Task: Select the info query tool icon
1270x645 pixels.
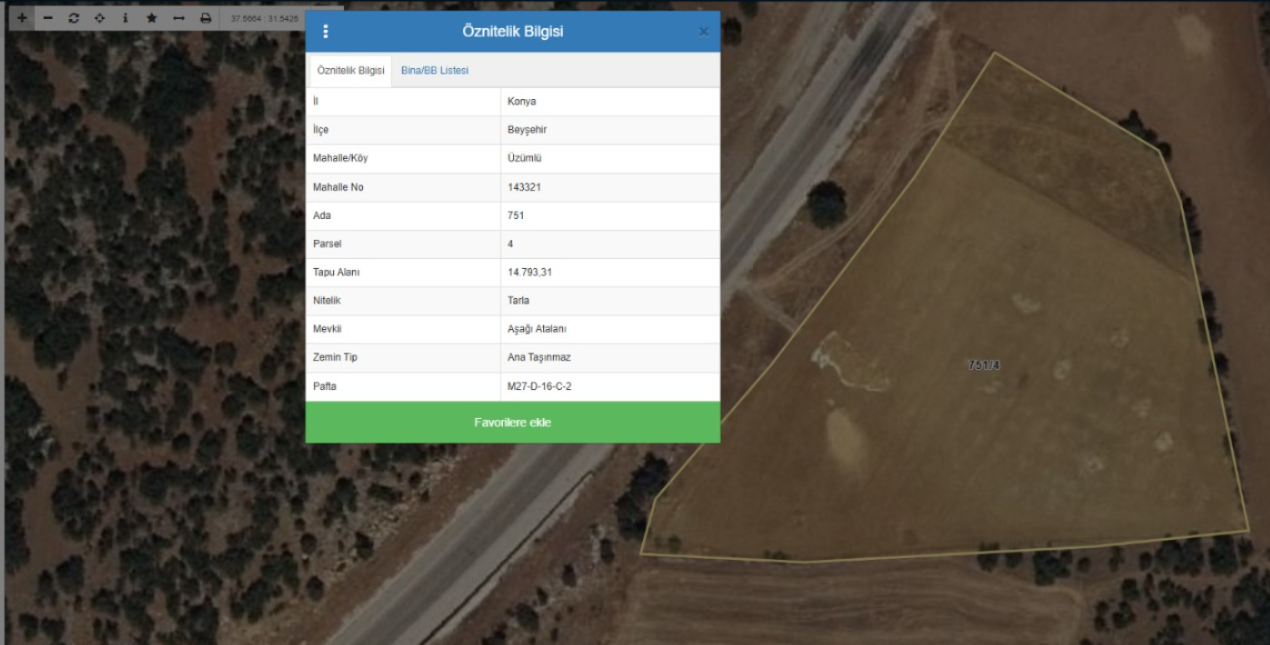Action: pos(125,18)
